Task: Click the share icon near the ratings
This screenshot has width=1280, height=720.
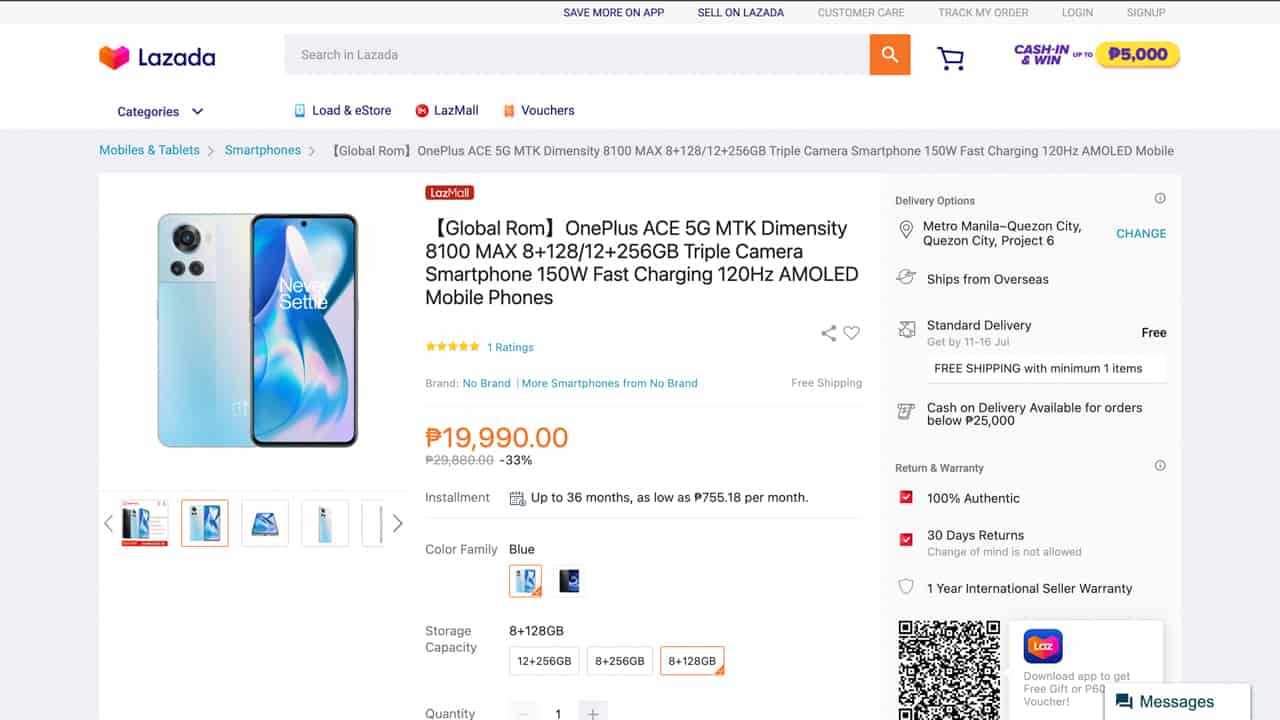Action: (827, 333)
